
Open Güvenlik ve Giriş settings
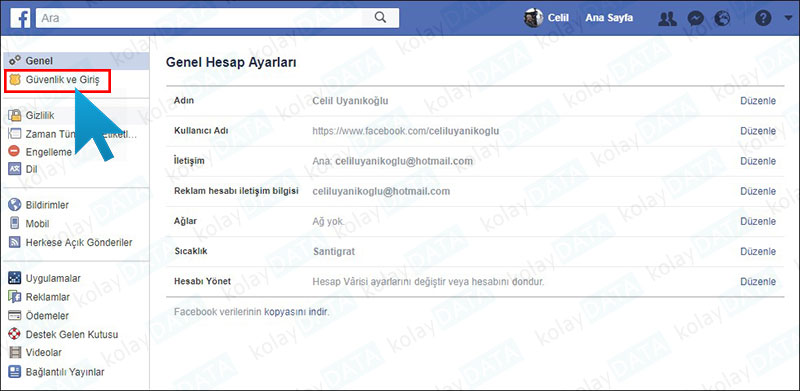[x=62, y=80]
